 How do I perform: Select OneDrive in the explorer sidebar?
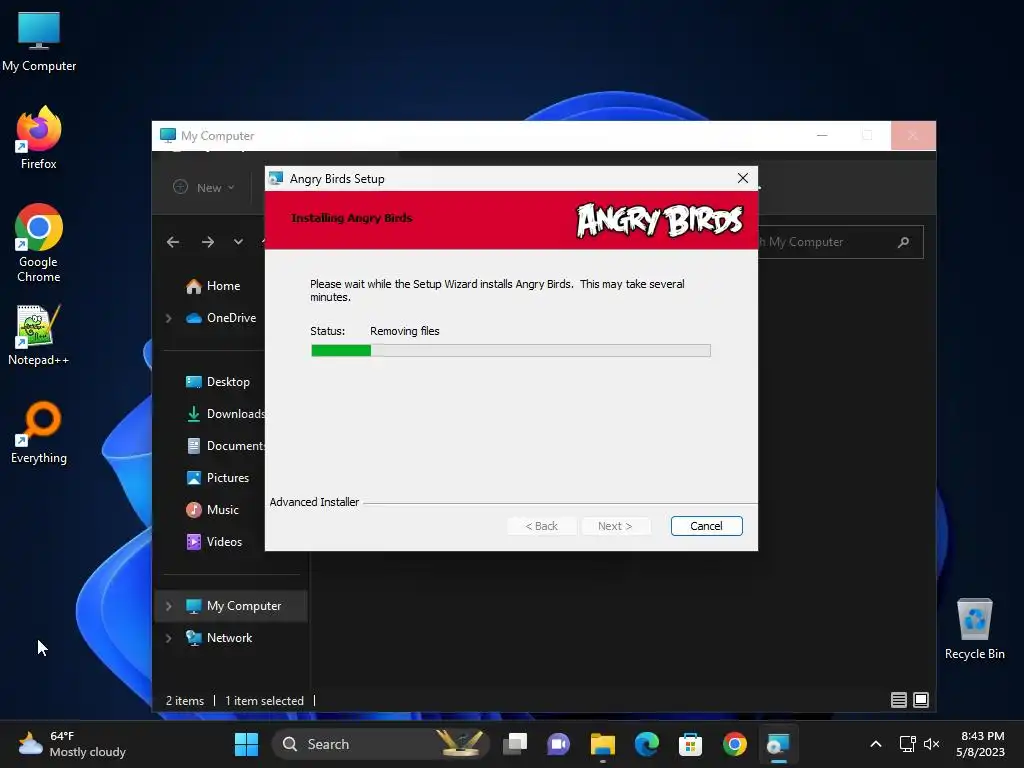tap(221, 318)
